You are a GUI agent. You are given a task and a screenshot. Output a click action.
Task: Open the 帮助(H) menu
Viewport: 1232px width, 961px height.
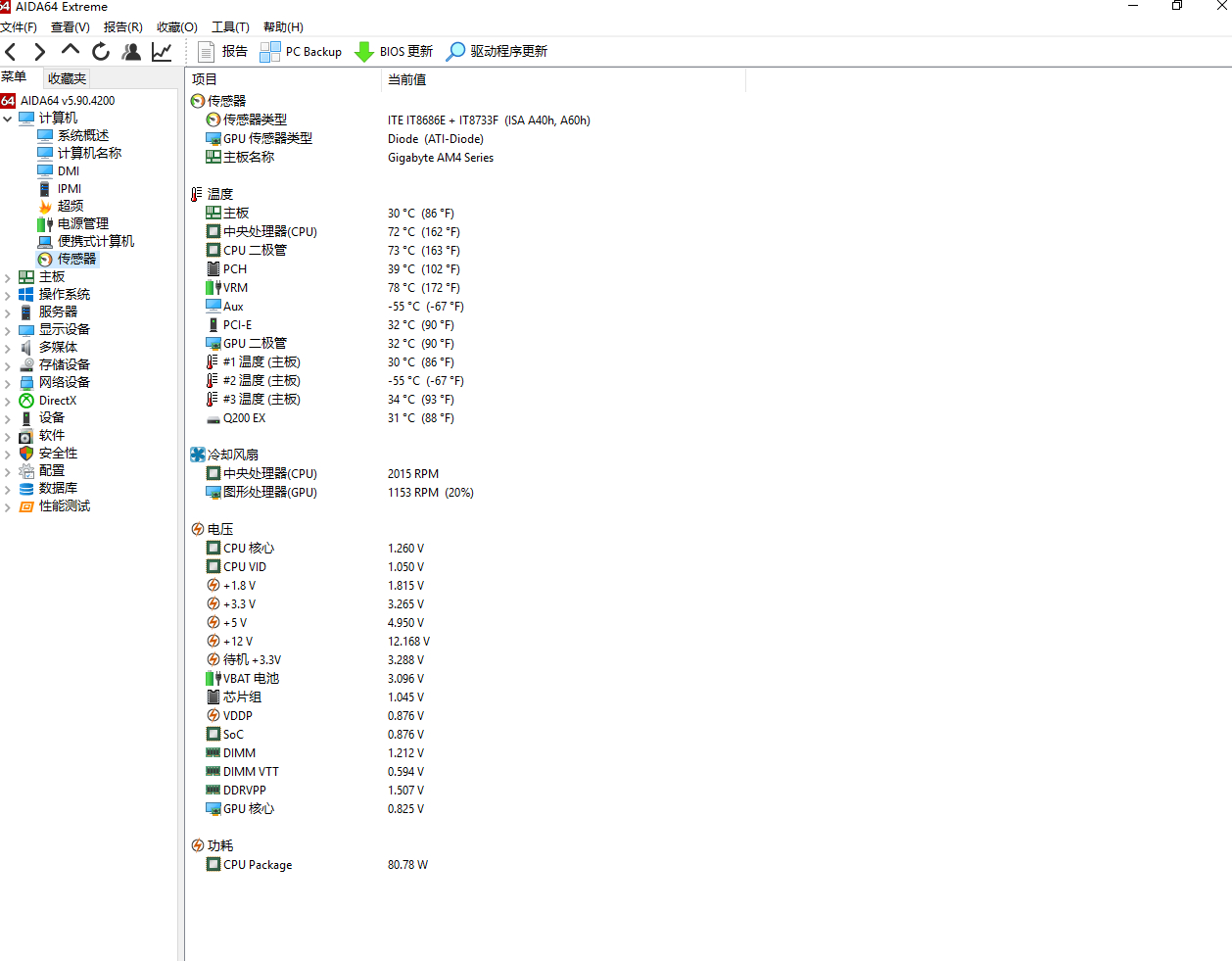pos(283,27)
